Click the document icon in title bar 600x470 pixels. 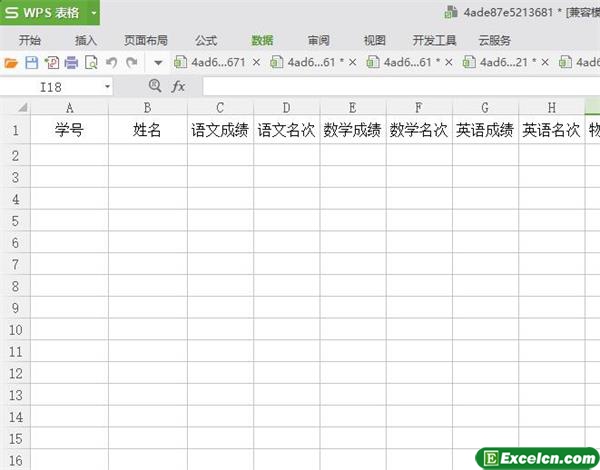450,12
